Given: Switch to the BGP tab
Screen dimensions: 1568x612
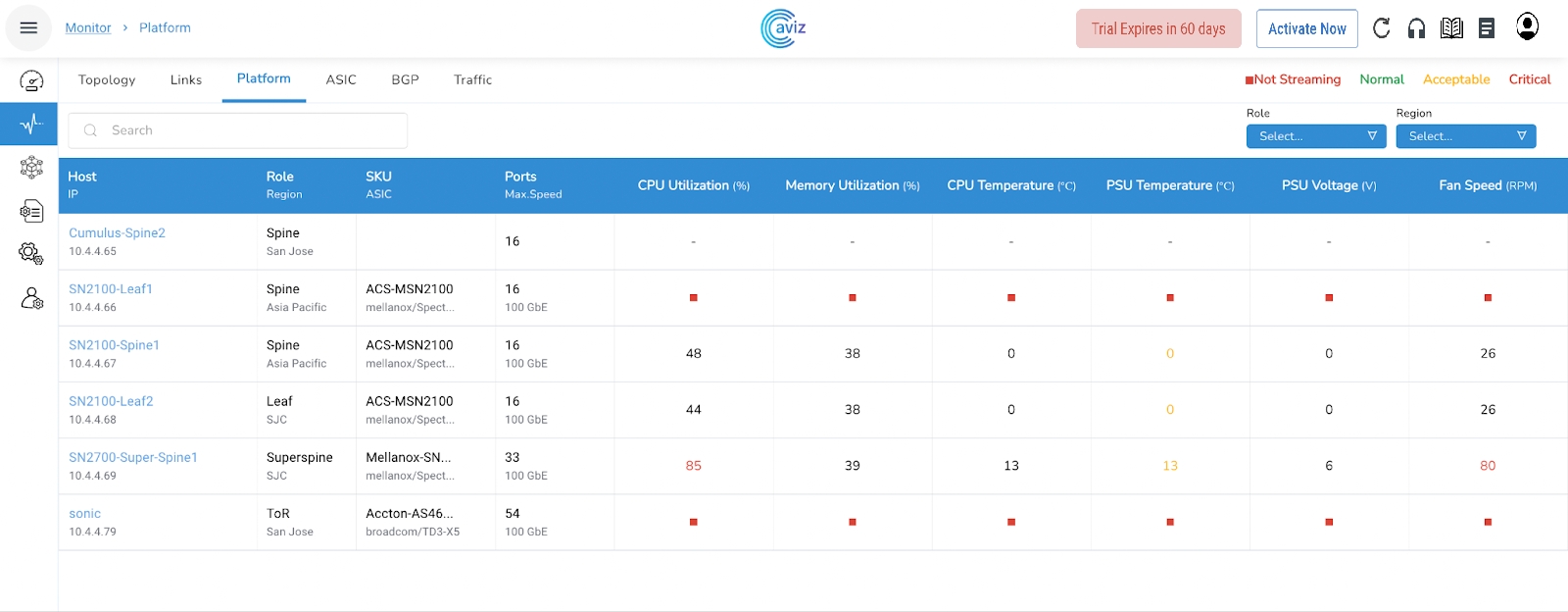Looking at the screenshot, I should (x=405, y=80).
